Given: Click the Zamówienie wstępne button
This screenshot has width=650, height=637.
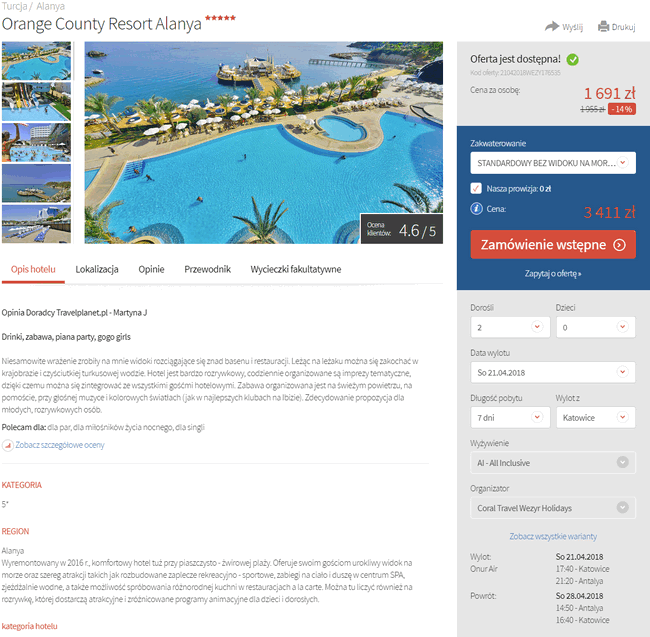Looking at the screenshot, I should pos(553,245).
